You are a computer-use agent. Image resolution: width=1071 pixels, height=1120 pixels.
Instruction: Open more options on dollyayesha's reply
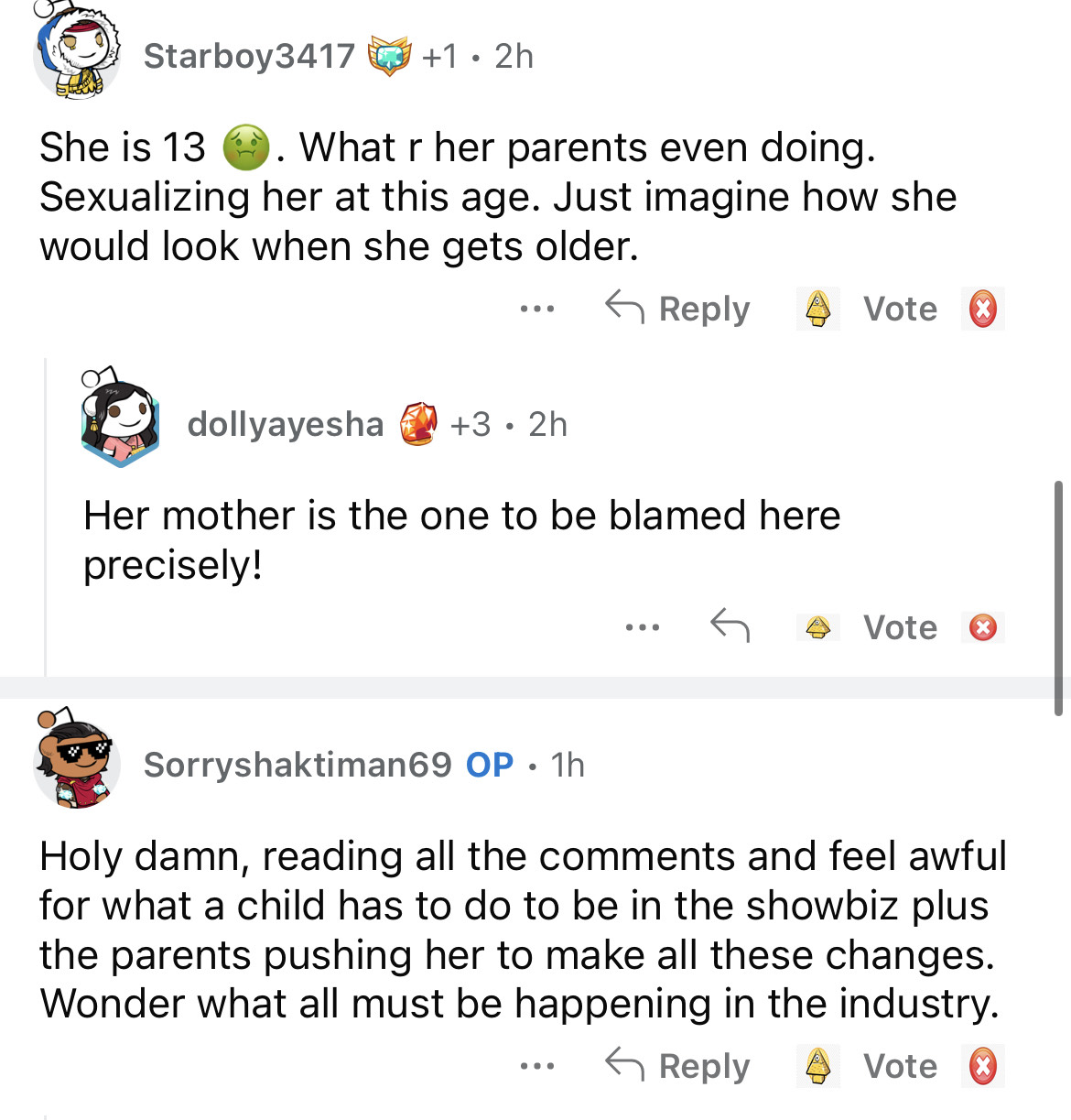(x=642, y=627)
